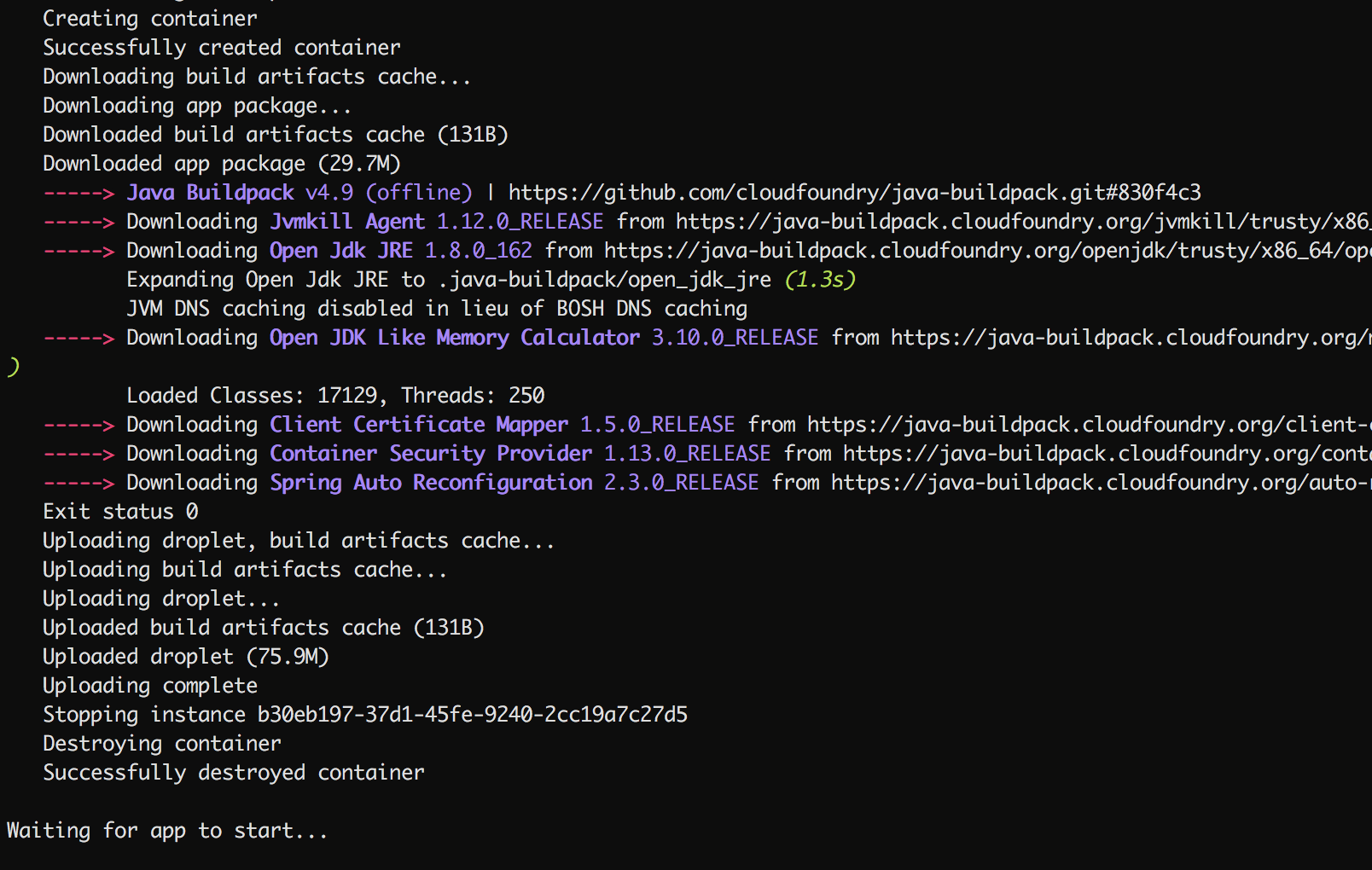This screenshot has height=870, width=1372.
Task: Click 'Jvmkill Agent' component name
Action: [347, 222]
